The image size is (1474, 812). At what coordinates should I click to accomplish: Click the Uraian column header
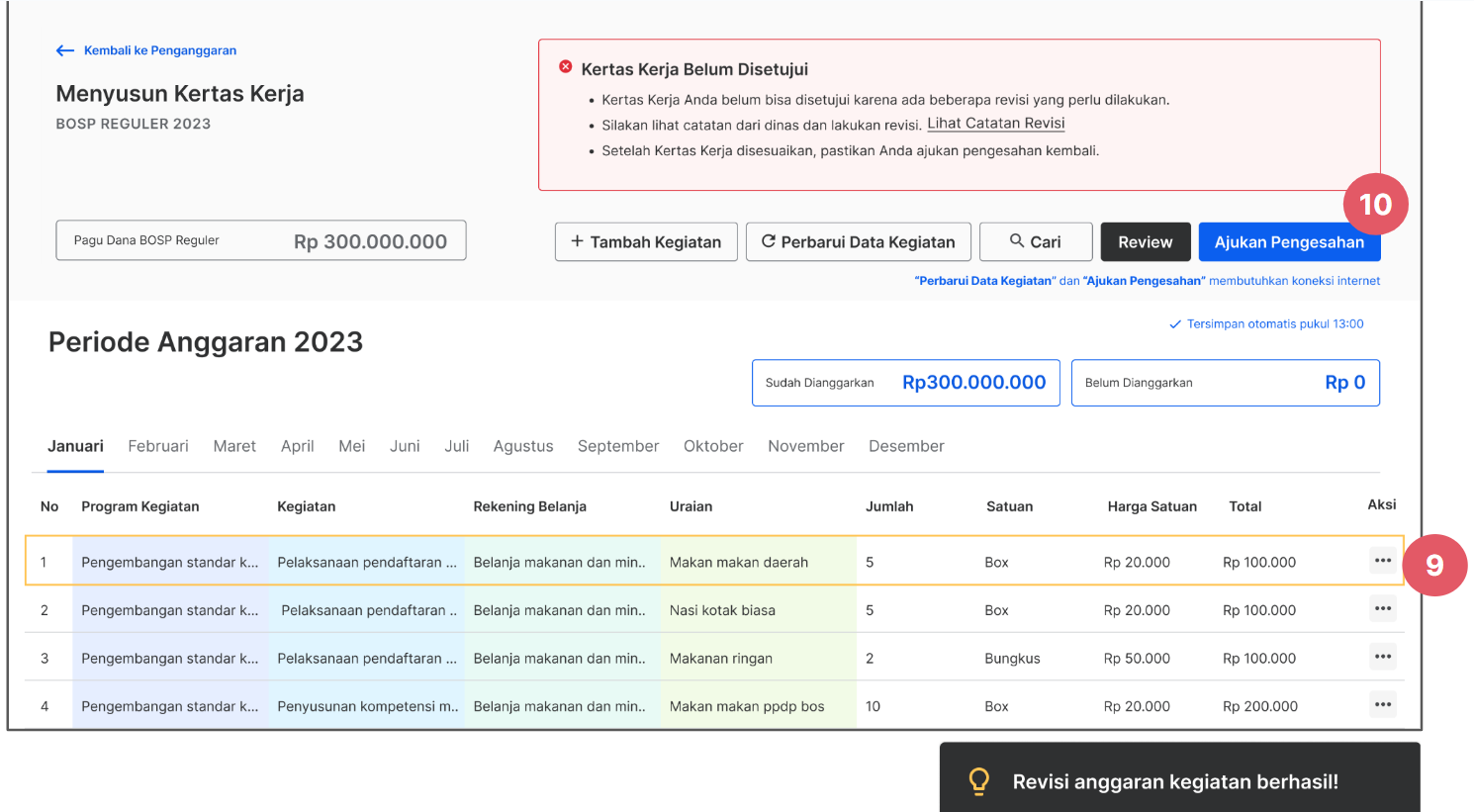691,506
